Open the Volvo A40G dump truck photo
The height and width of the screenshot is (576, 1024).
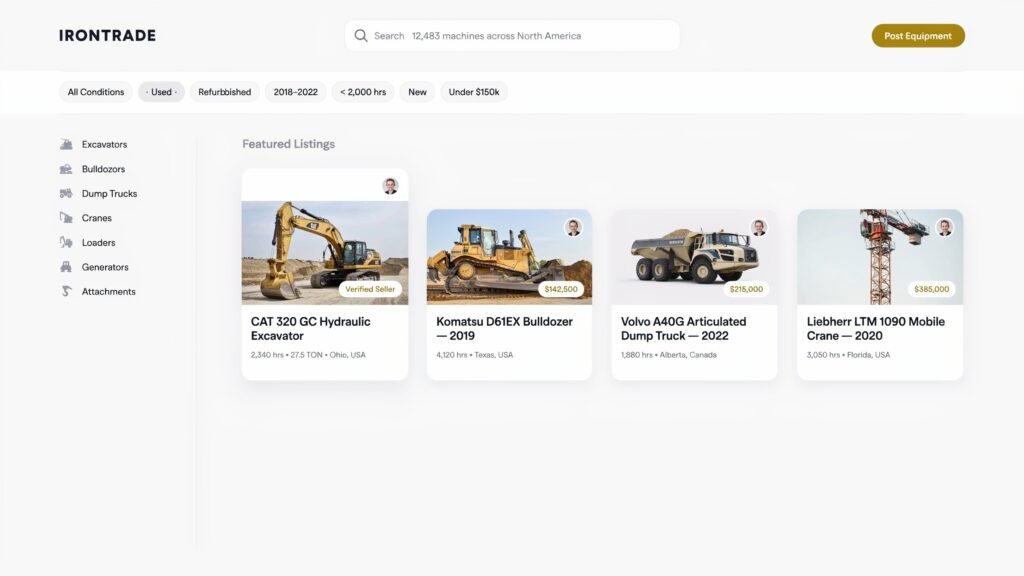click(694, 257)
